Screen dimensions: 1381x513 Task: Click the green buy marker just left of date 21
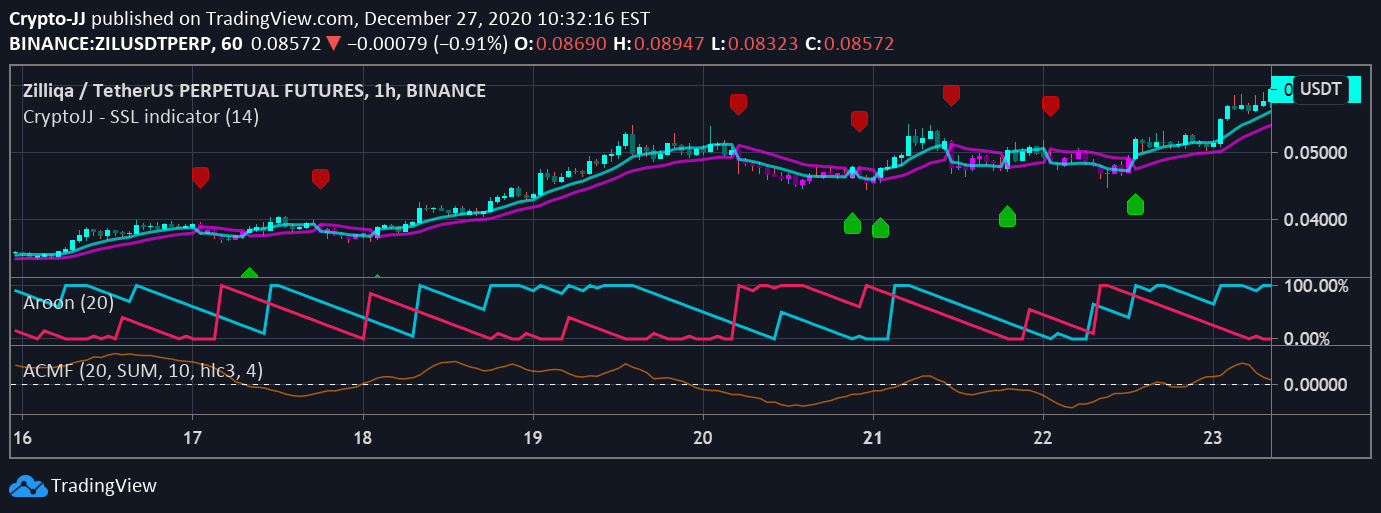(x=852, y=223)
